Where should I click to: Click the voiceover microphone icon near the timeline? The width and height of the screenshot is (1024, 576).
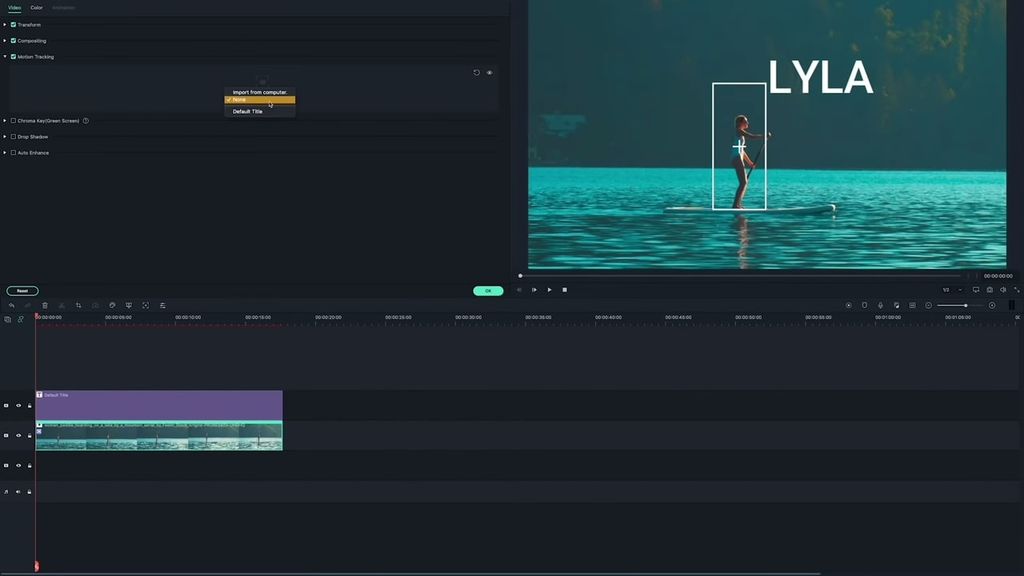[879, 305]
